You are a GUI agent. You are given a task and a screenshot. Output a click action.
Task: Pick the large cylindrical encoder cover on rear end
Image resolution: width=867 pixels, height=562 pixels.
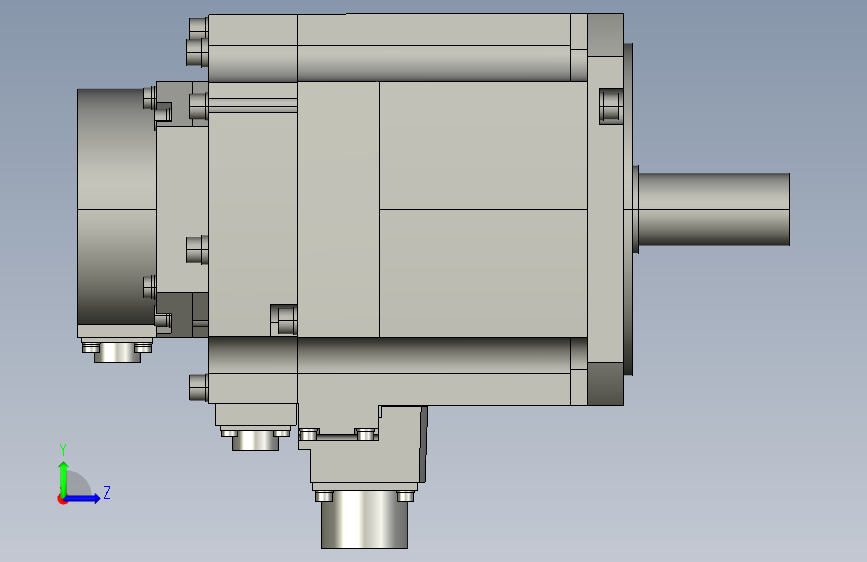click(x=117, y=207)
